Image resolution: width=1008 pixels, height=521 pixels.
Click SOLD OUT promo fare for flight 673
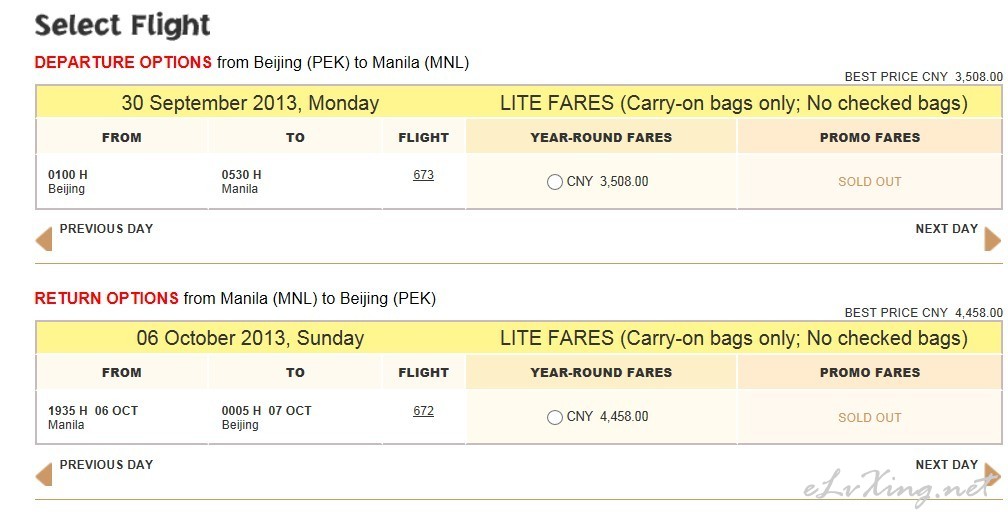click(869, 182)
